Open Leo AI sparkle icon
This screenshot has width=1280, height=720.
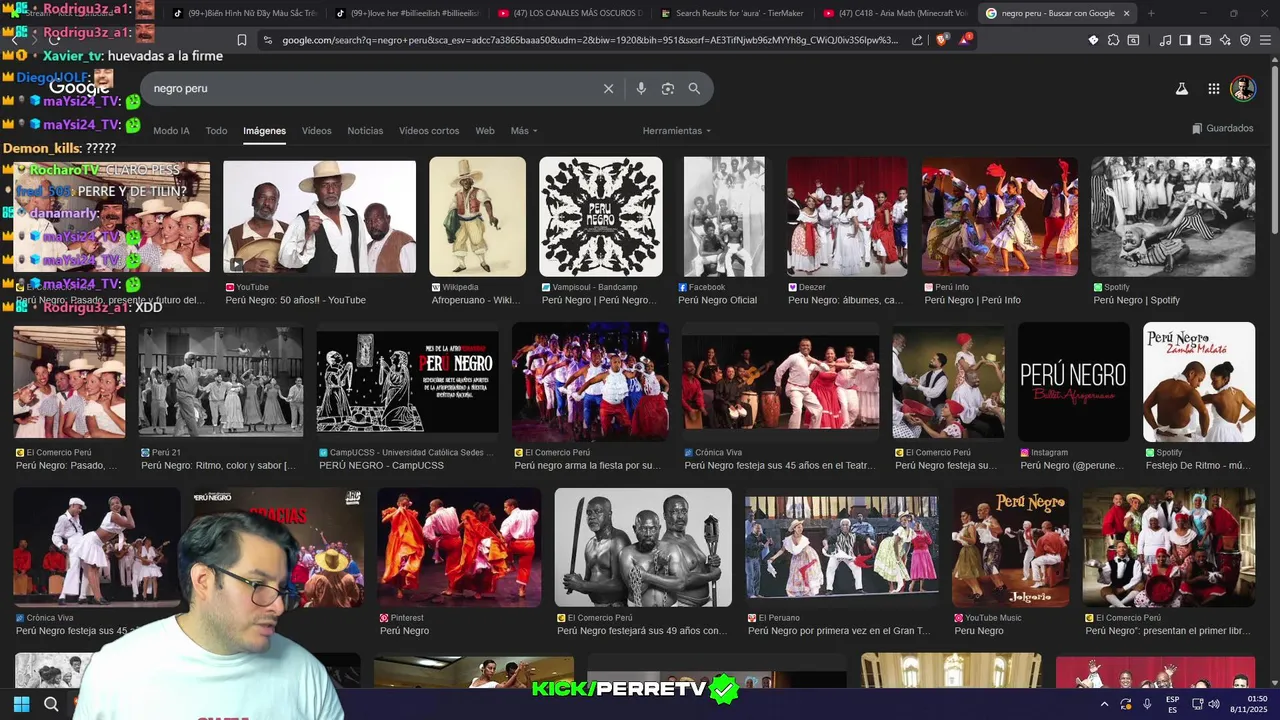1225,40
